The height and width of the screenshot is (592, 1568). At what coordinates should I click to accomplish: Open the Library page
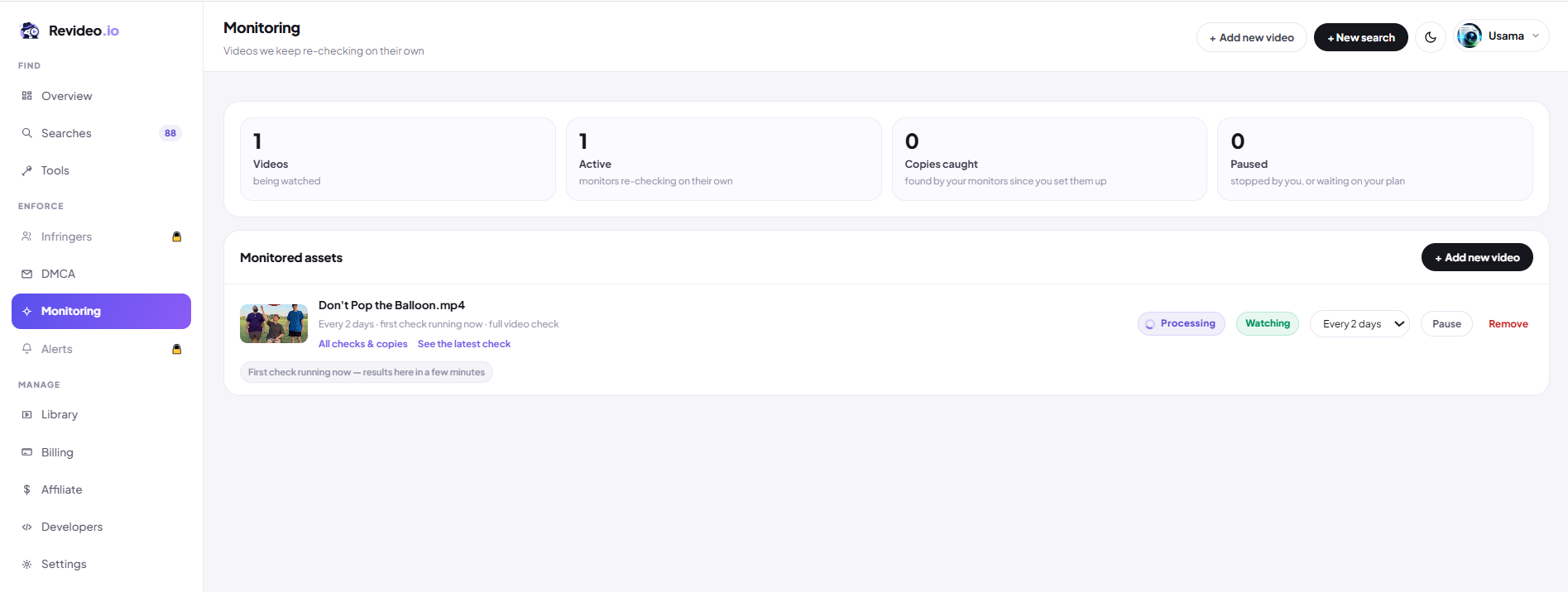tap(101, 414)
